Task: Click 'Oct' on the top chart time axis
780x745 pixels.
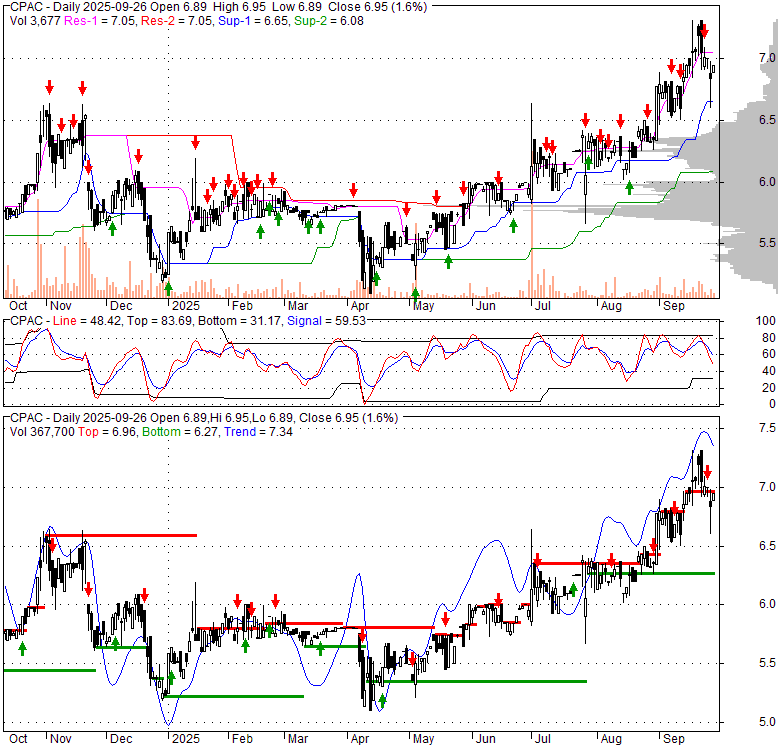Action: pyautogui.click(x=18, y=306)
